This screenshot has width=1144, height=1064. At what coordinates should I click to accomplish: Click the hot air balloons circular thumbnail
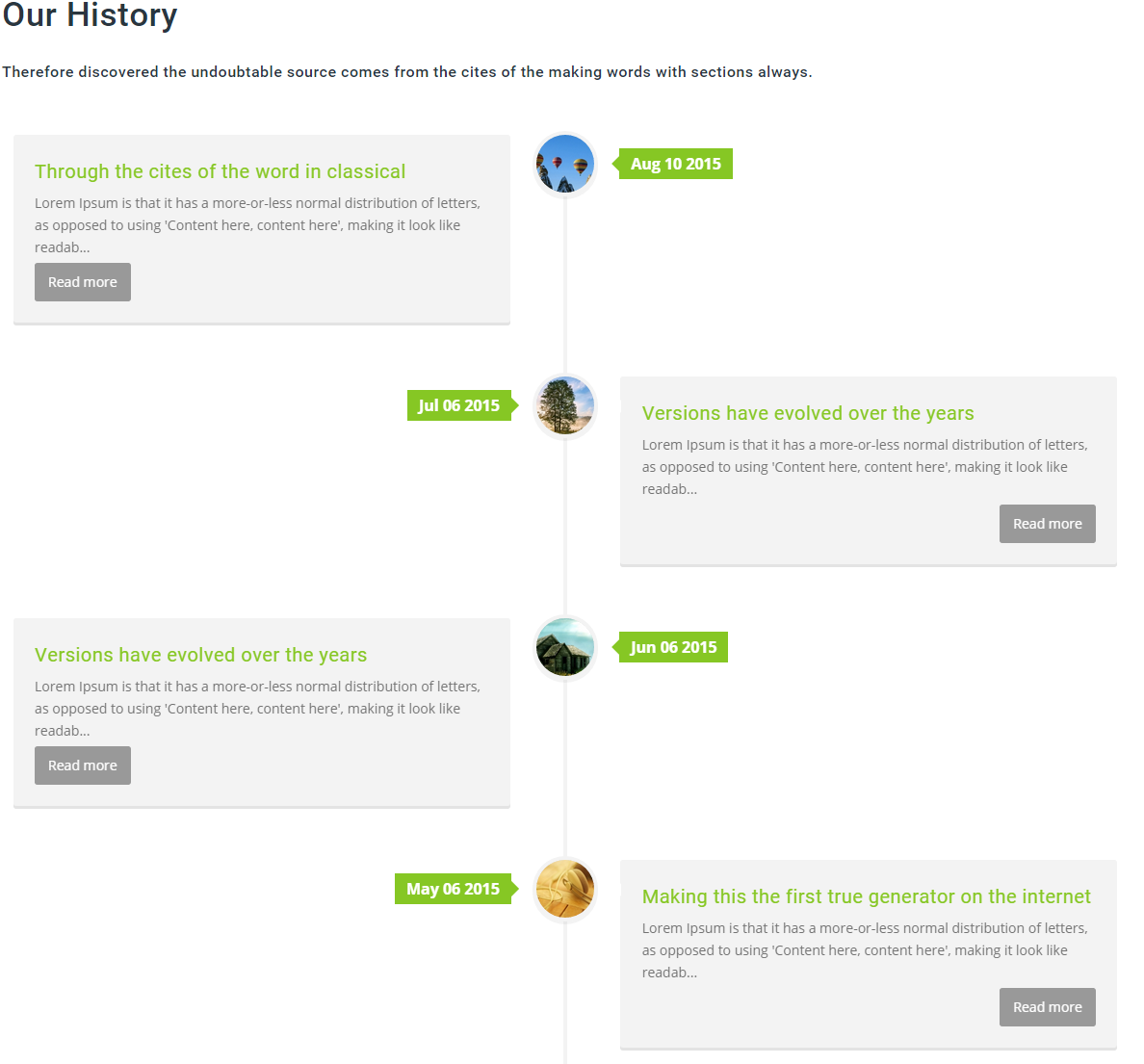564,165
